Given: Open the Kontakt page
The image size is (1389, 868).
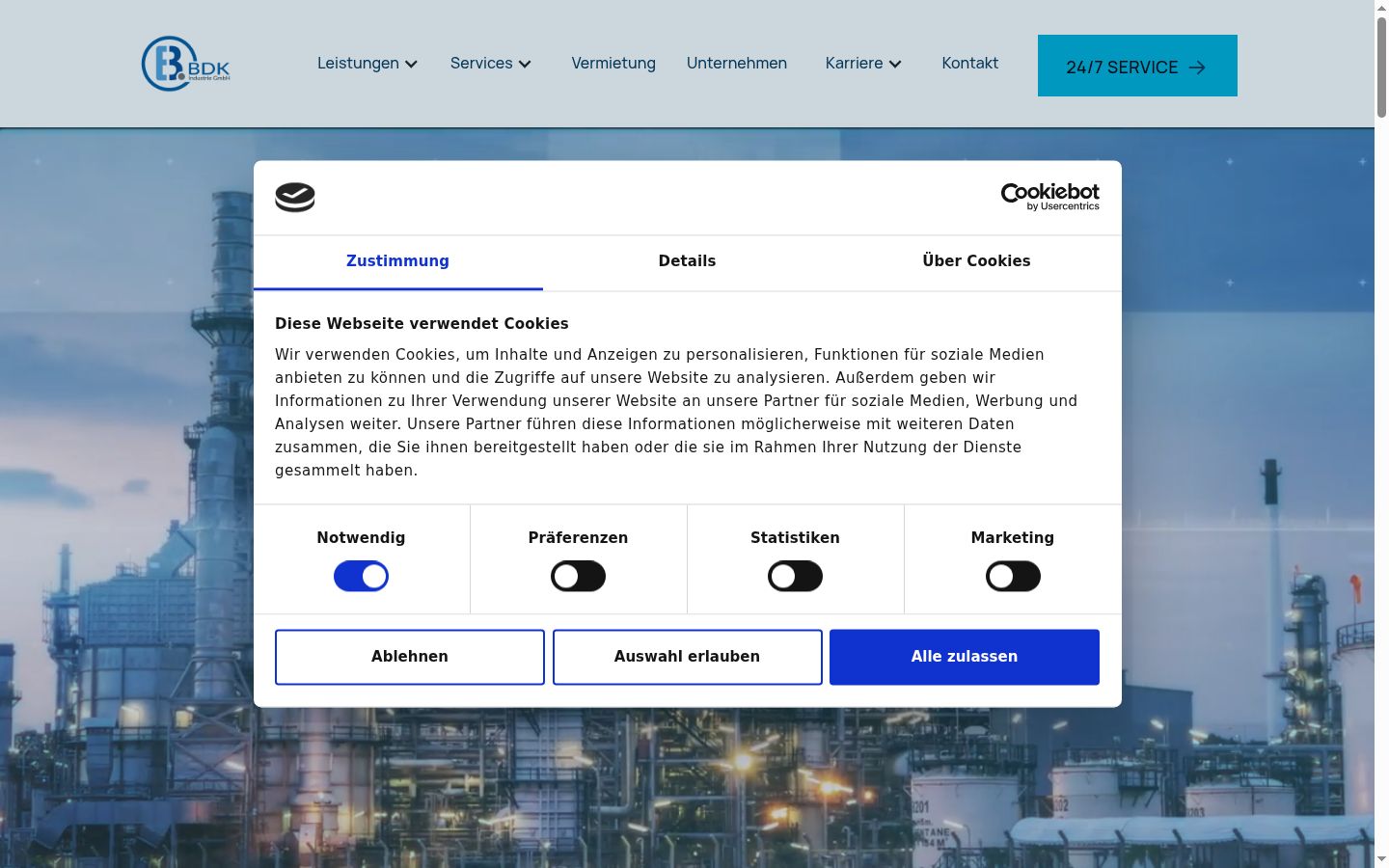Looking at the screenshot, I should (x=970, y=64).
